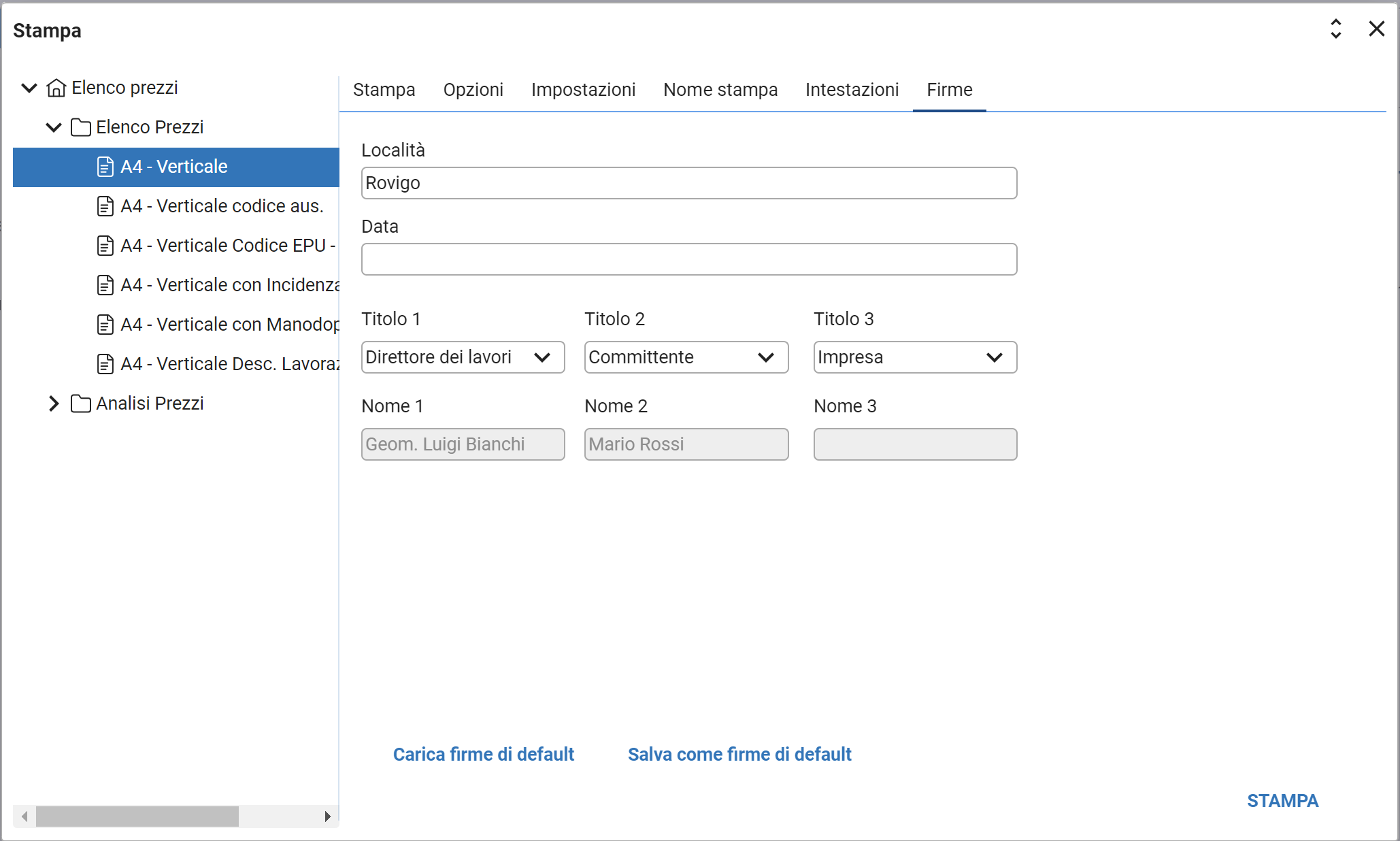Click into the Data input field

688,259
